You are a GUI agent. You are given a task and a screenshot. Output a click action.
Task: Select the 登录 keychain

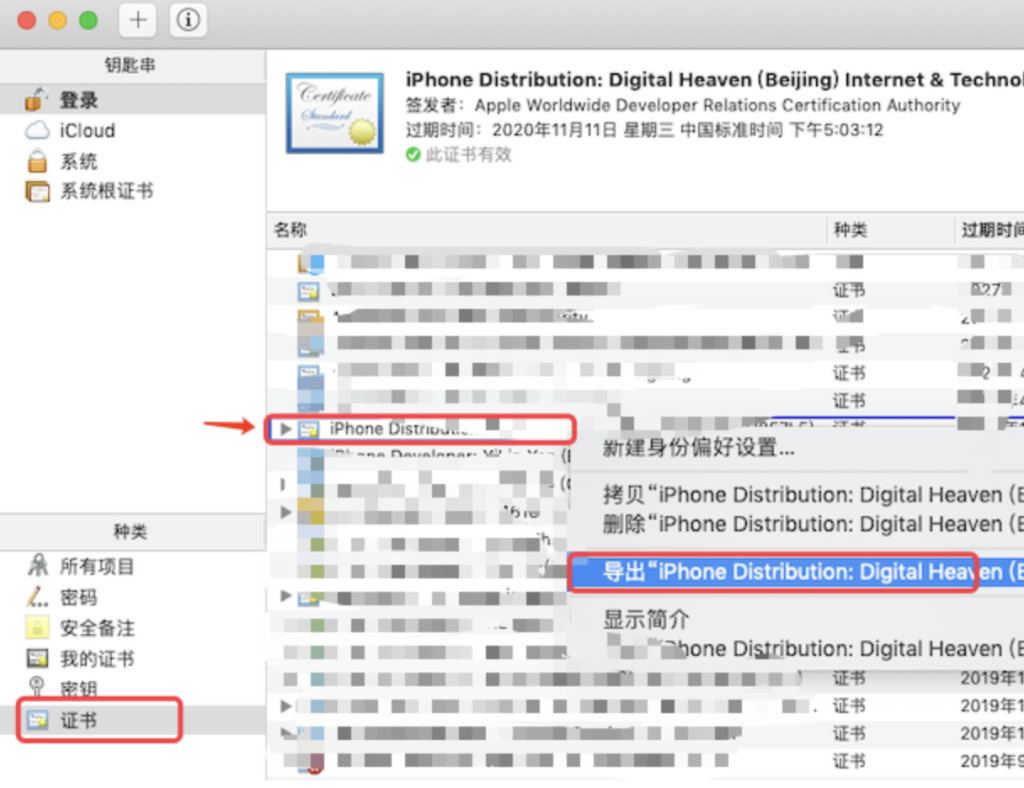(x=133, y=100)
